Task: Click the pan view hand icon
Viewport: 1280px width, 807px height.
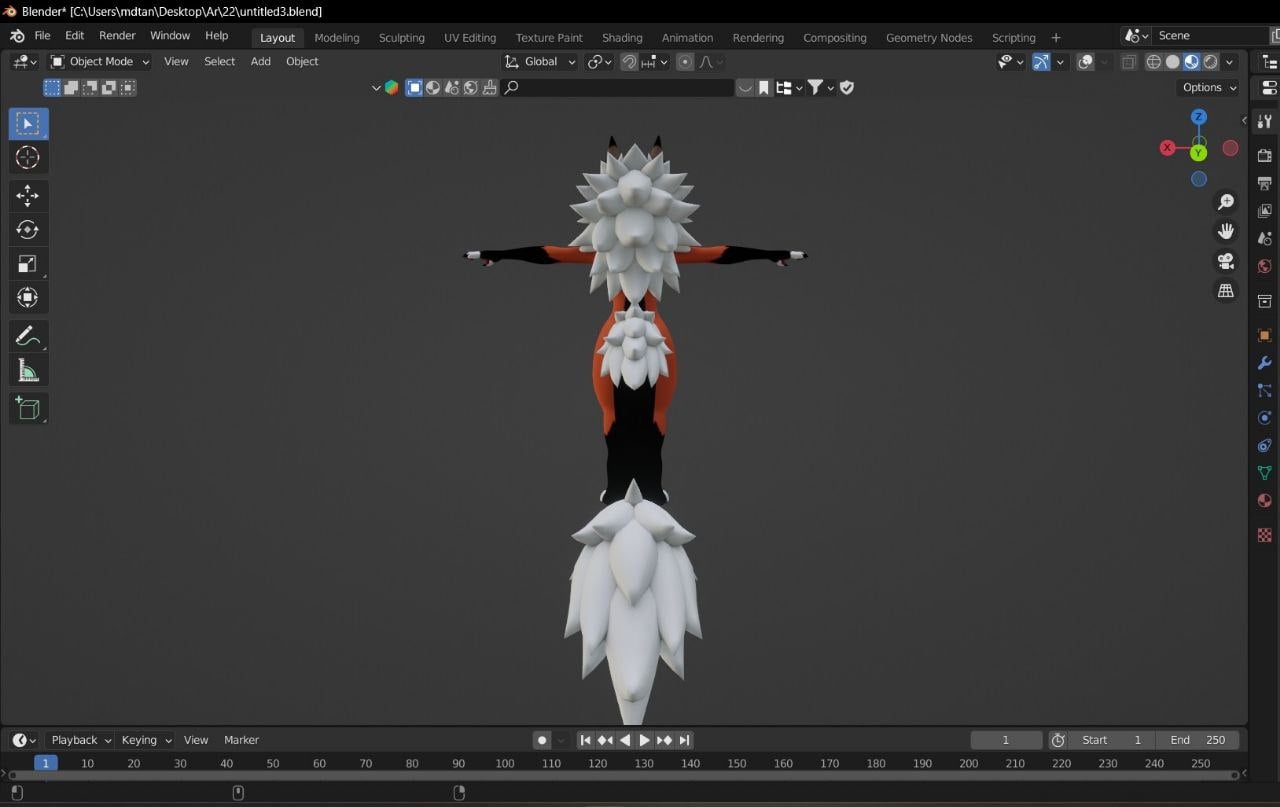Action: [1226, 231]
